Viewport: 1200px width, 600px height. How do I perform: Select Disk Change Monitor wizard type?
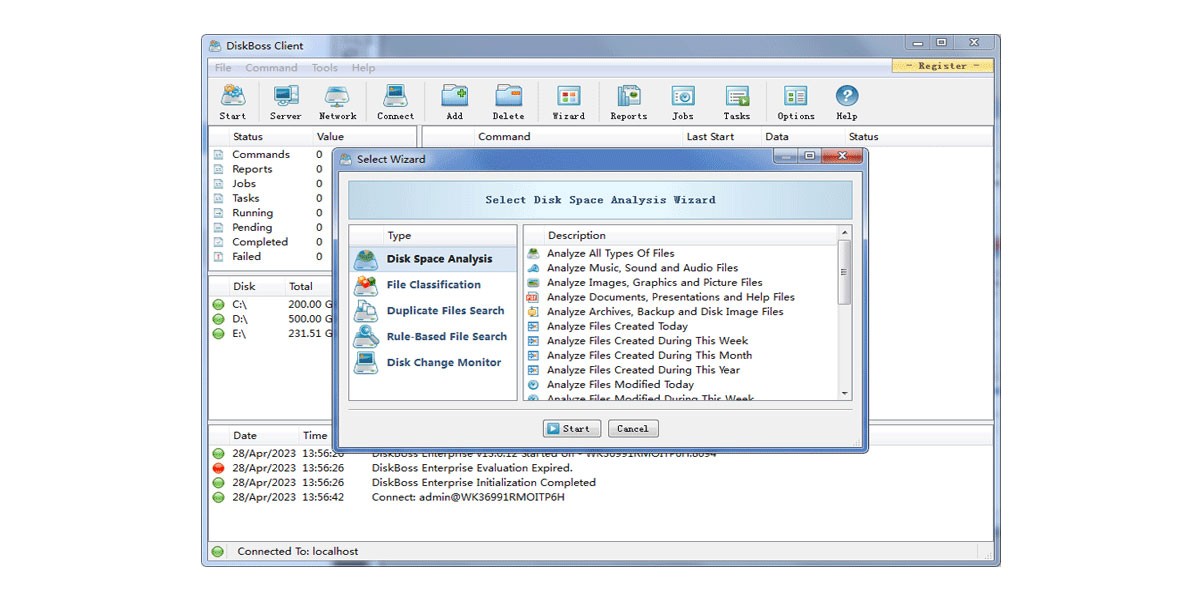(x=434, y=363)
